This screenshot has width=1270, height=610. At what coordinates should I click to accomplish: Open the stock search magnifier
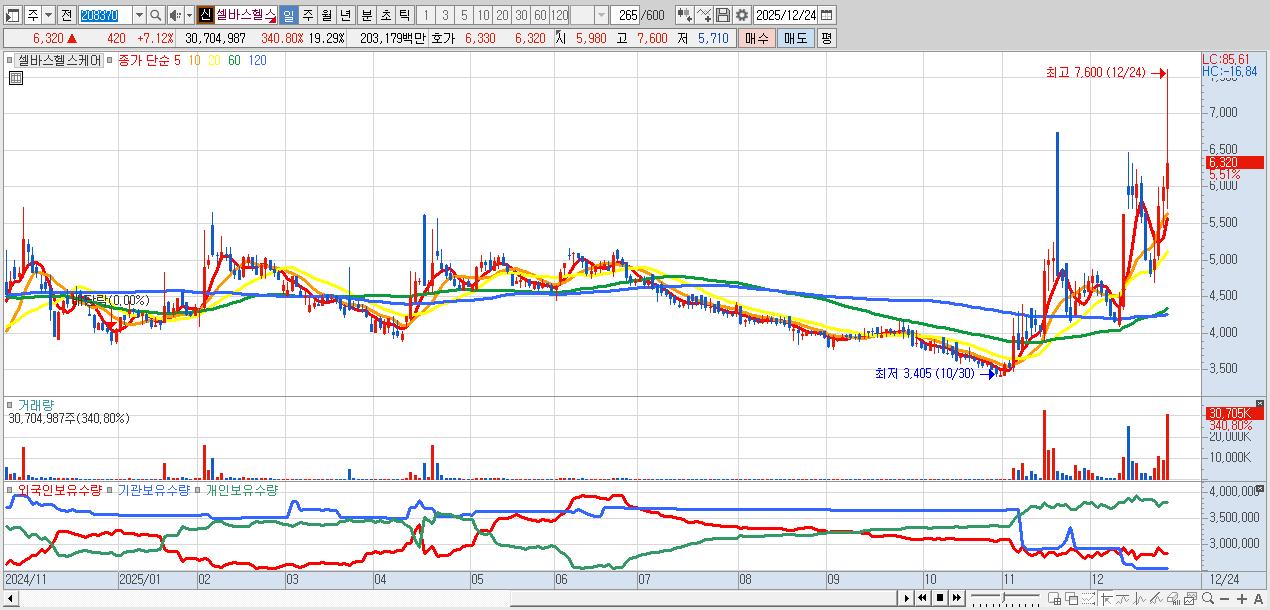coord(155,15)
